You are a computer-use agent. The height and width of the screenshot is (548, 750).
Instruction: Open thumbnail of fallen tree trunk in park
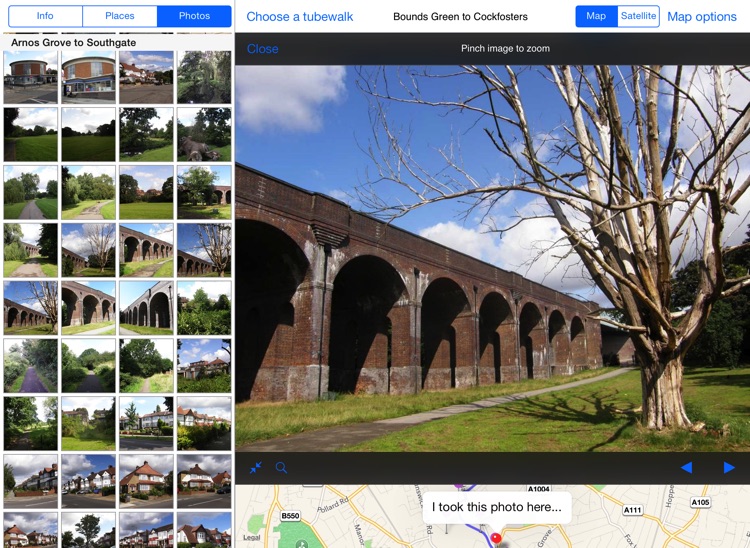[204, 135]
